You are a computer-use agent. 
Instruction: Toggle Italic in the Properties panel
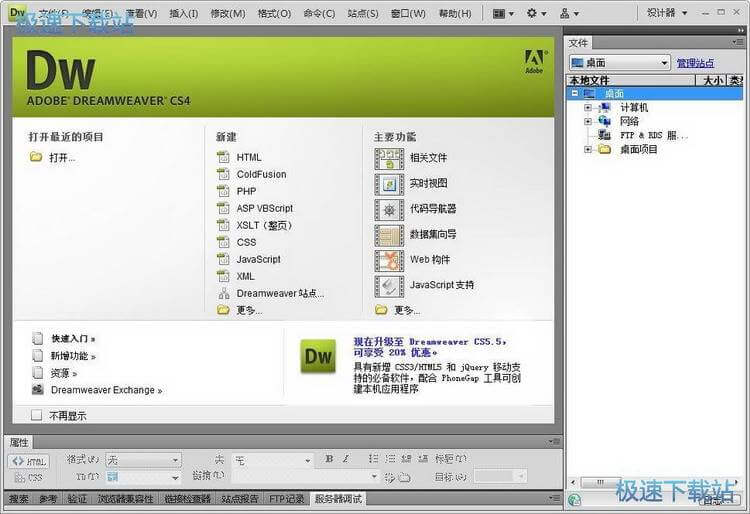(346, 459)
